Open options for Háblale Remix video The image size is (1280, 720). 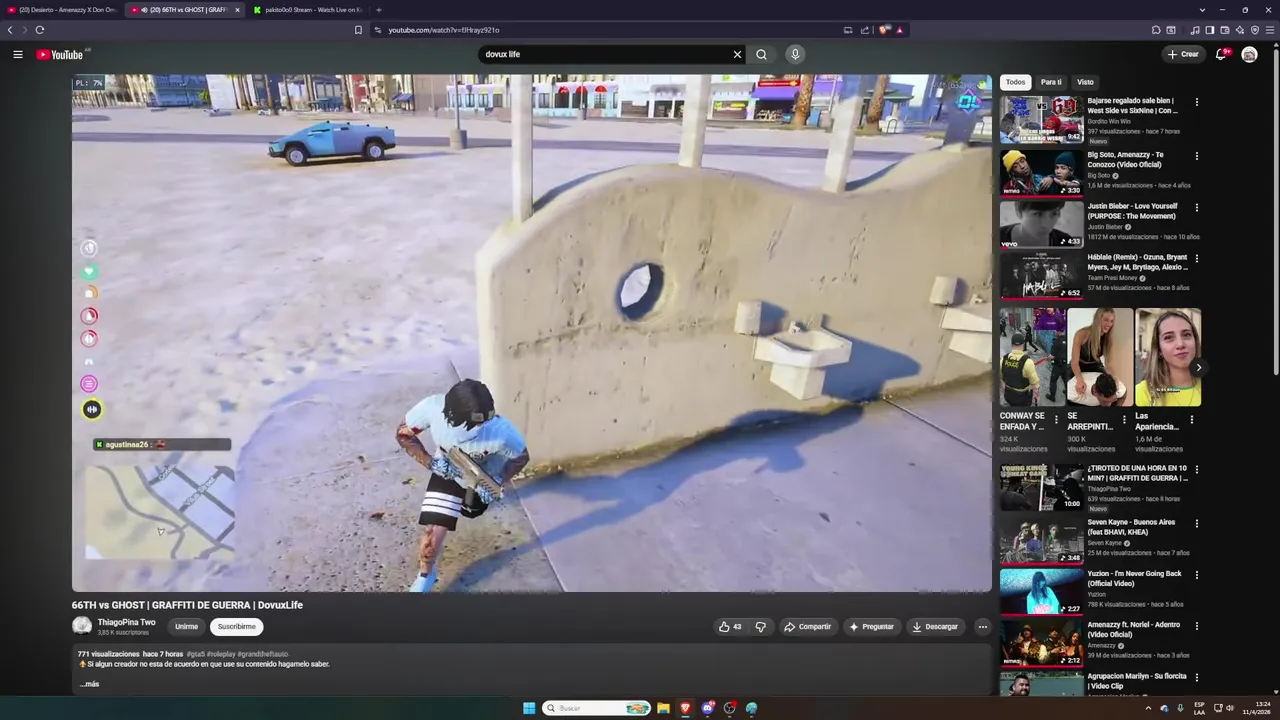(x=1196, y=258)
